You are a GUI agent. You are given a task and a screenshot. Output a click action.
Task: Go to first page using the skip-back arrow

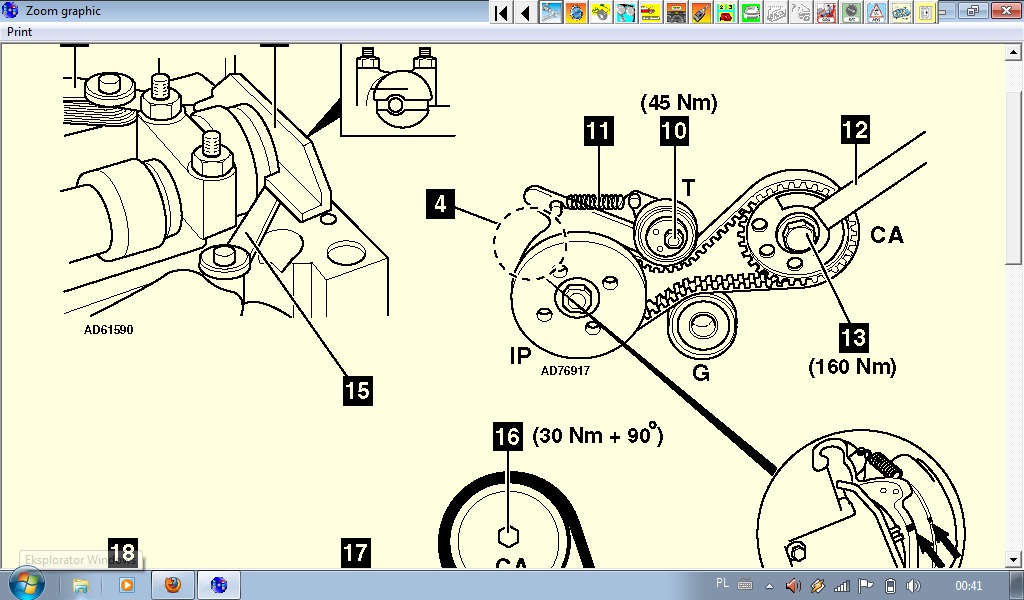click(501, 12)
